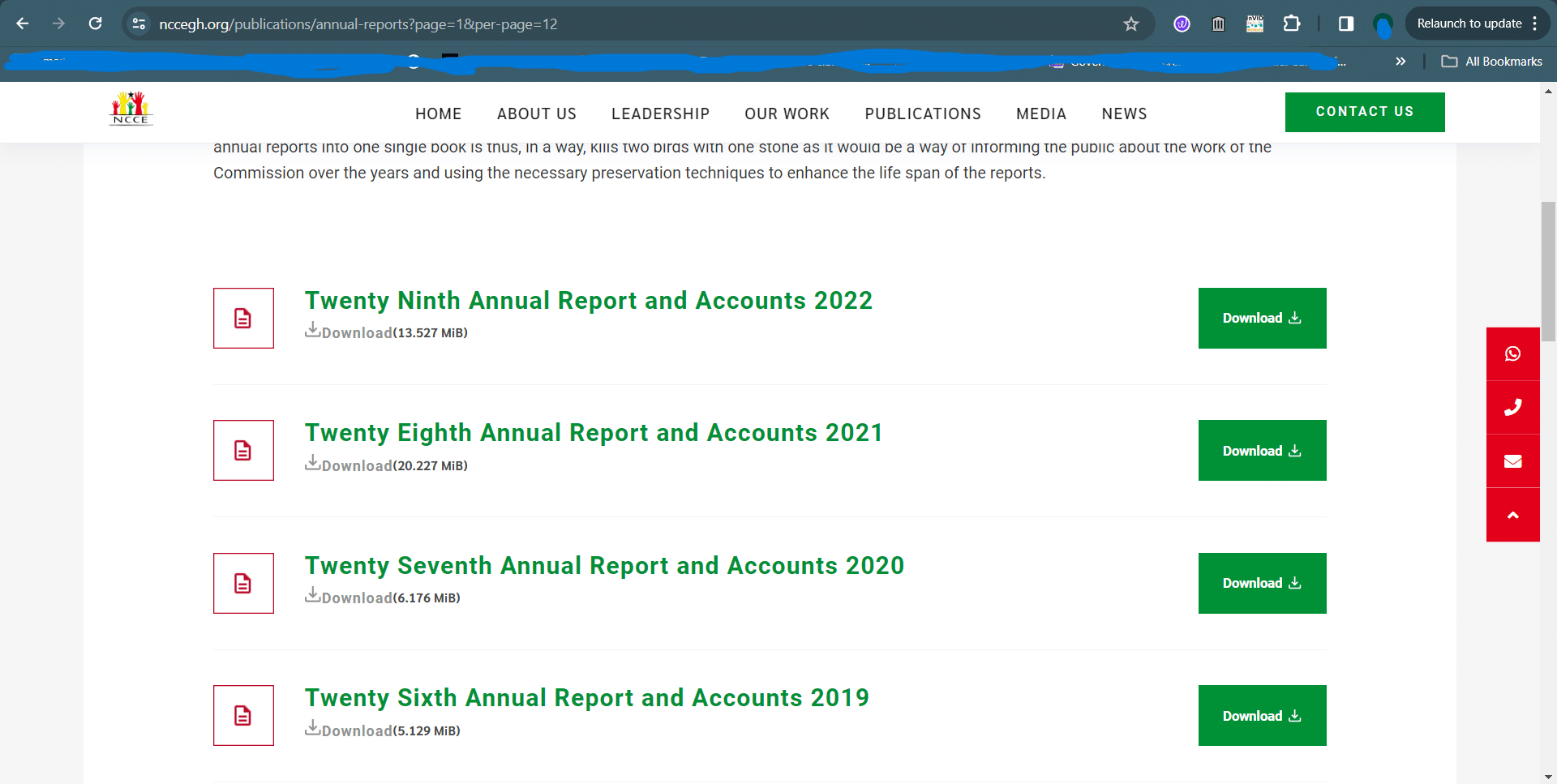Open the PUBLICATIONS menu item

[x=923, y=114]
